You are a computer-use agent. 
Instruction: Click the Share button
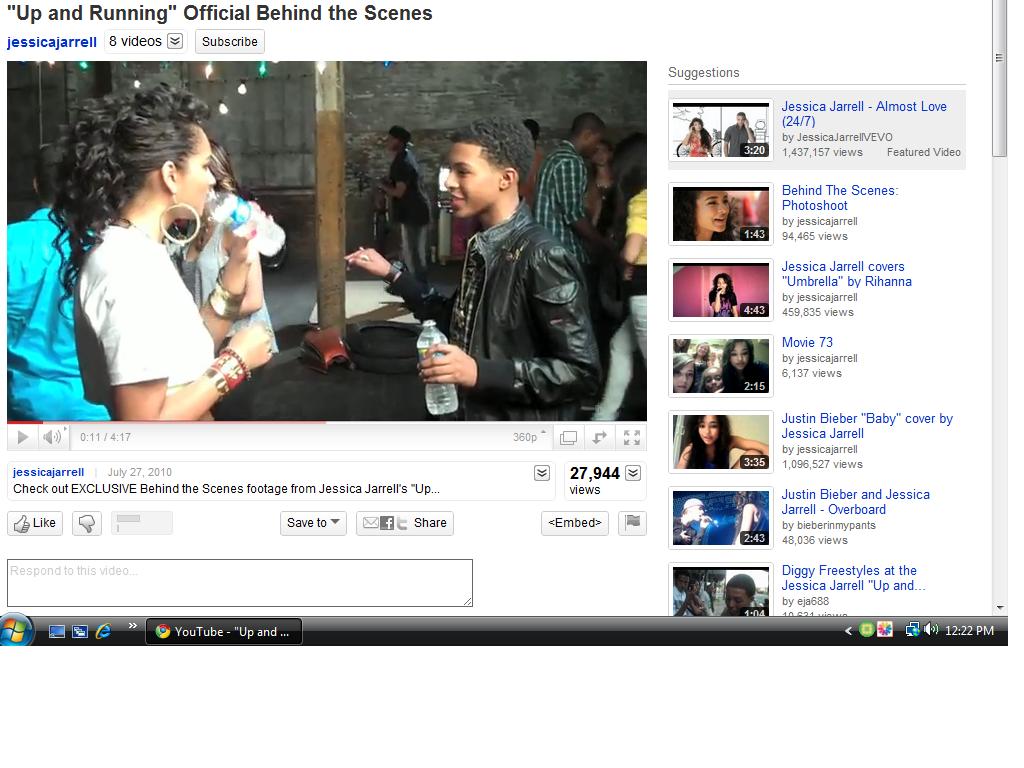pyautogui.click(x=405, y=523)
